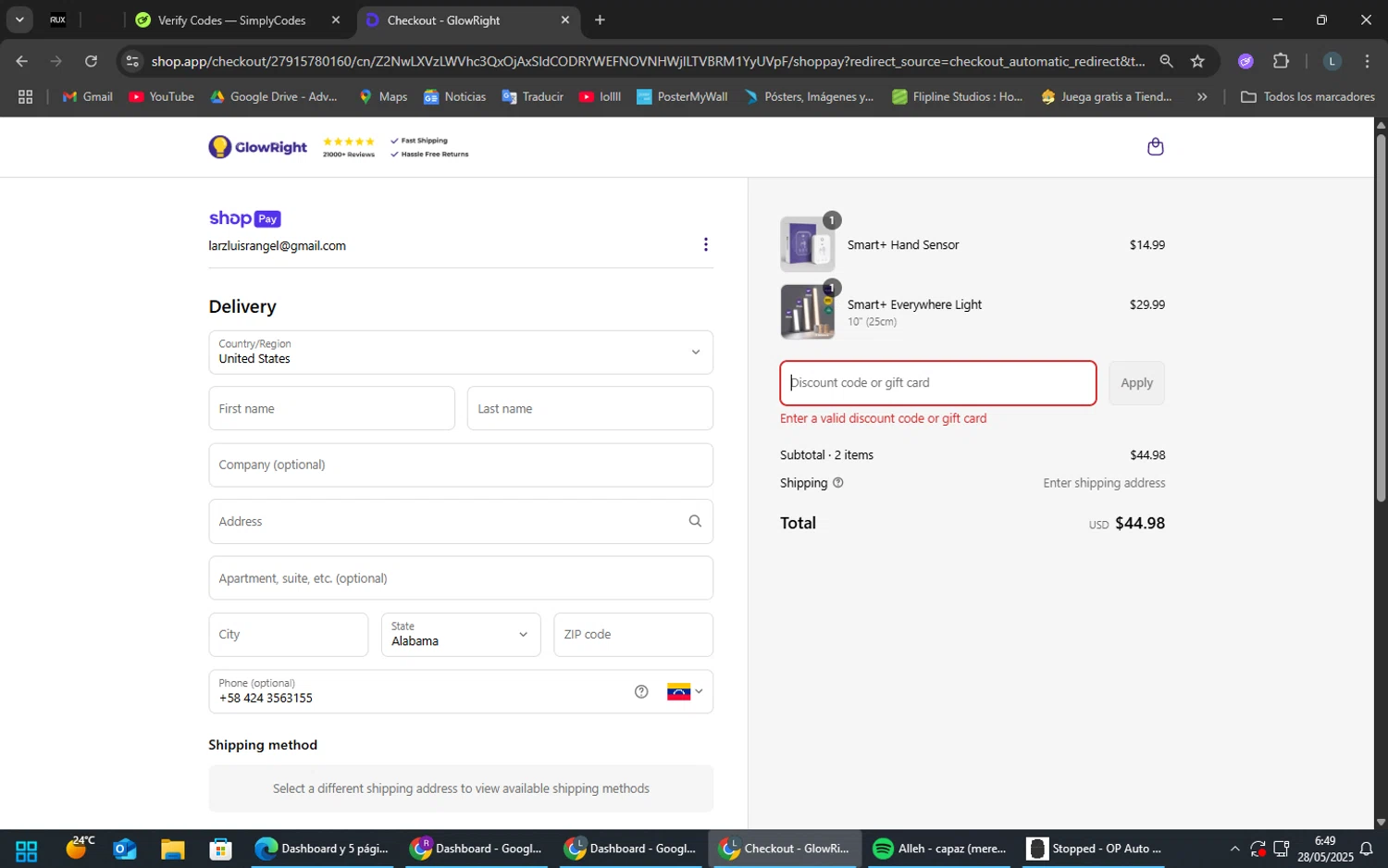Bookmark this page with the star icon
The width and height of the screenshot is (1388, 868).
(1197, 61)
